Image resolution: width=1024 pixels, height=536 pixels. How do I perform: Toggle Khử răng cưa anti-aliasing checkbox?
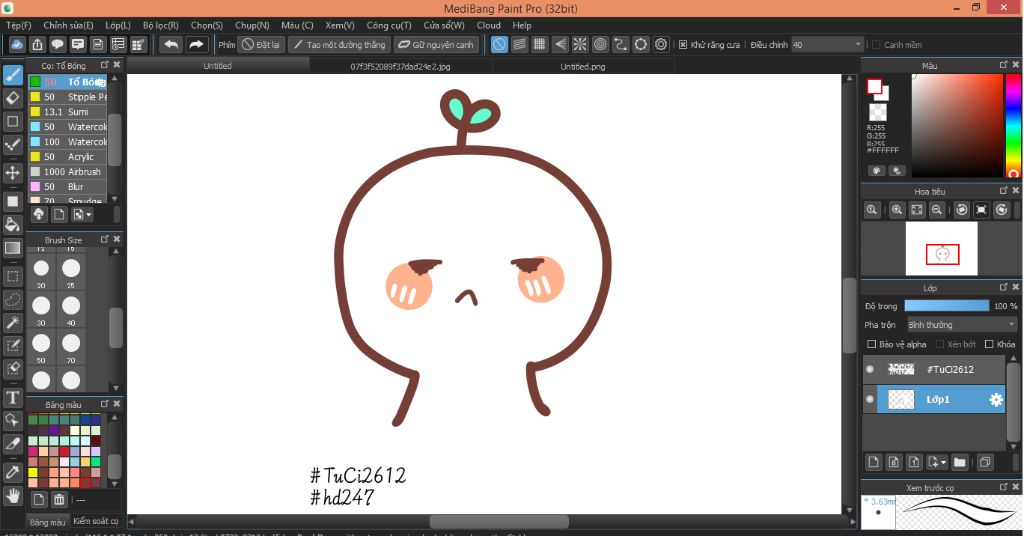pos(683,45)
